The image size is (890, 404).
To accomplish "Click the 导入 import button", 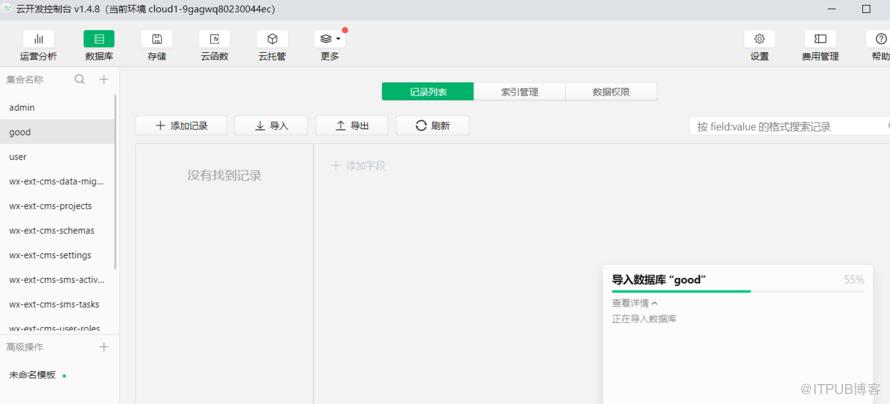I will click(x=271, y=126).
